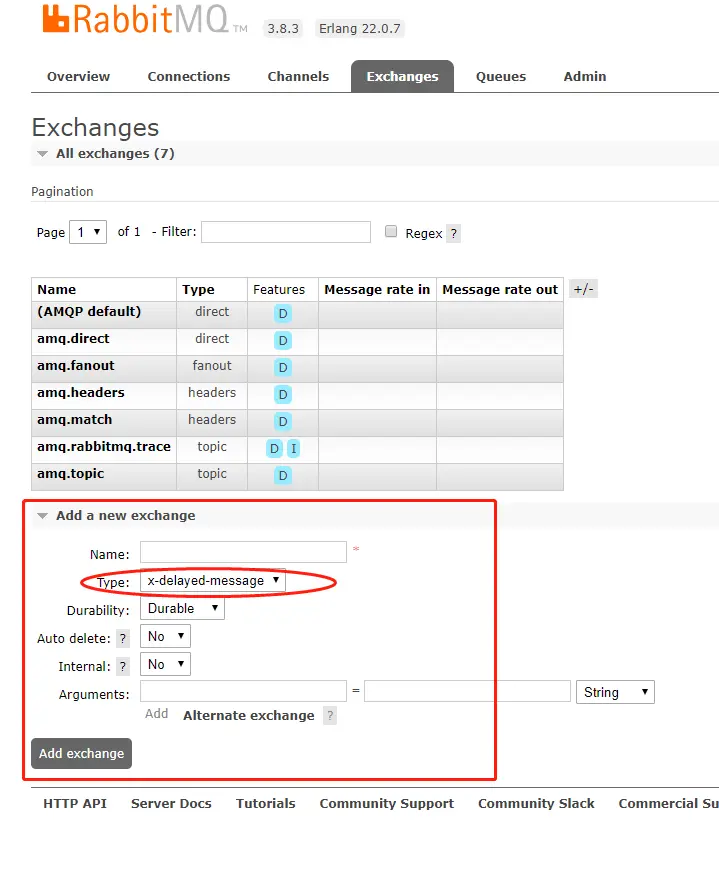
Task: Open the Tutorials footer link
Action: coord(266,804)
